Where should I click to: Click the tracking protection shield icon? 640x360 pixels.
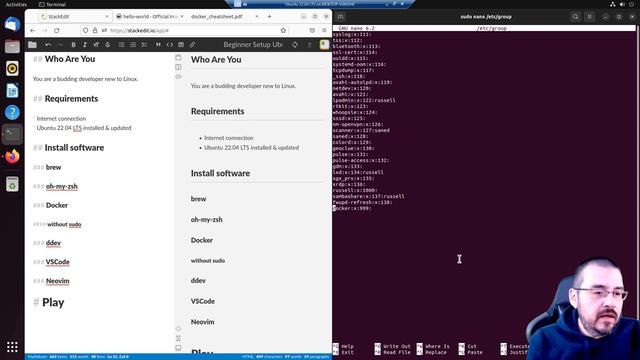point(85,31)
